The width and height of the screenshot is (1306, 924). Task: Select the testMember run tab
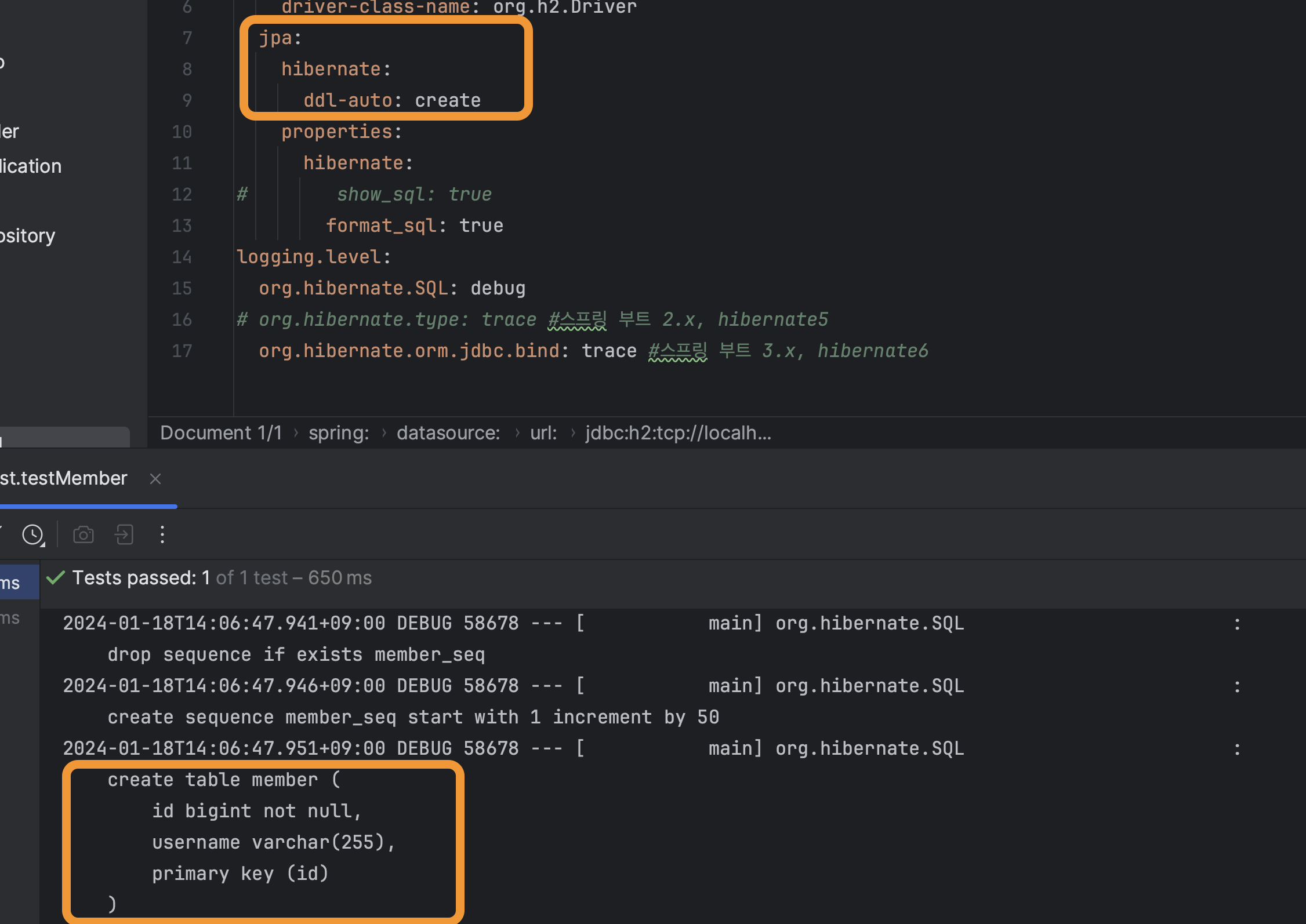pos(63,478)
